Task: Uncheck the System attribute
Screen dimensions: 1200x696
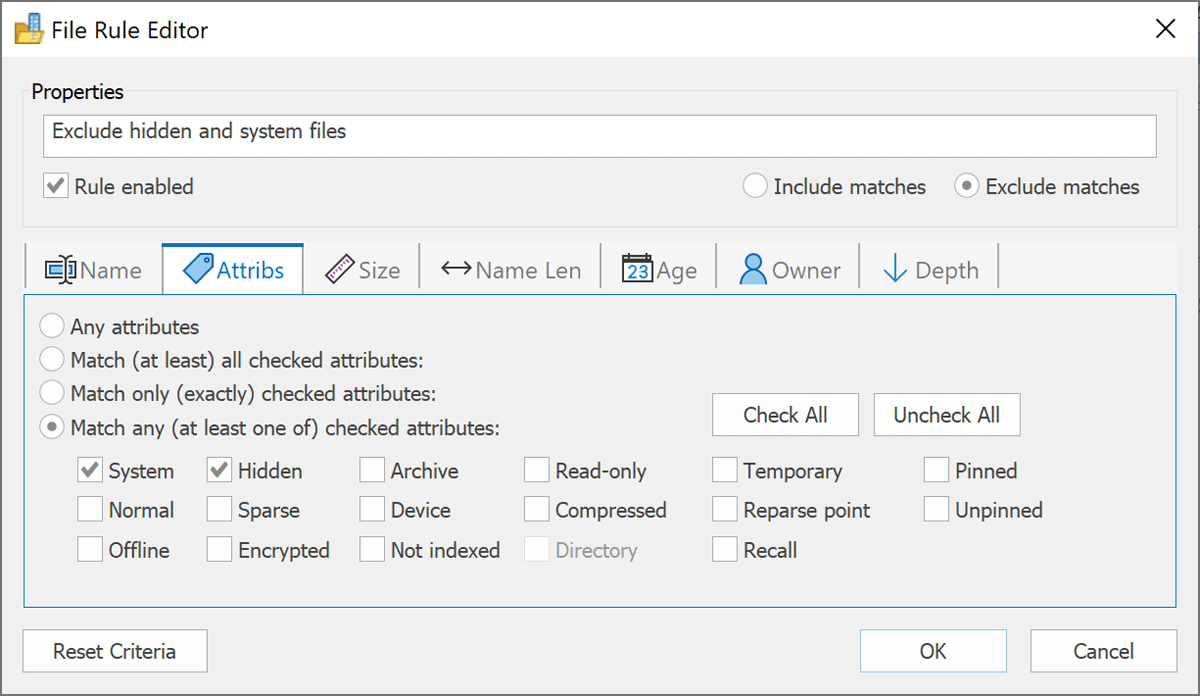Action: coord(89,470)
